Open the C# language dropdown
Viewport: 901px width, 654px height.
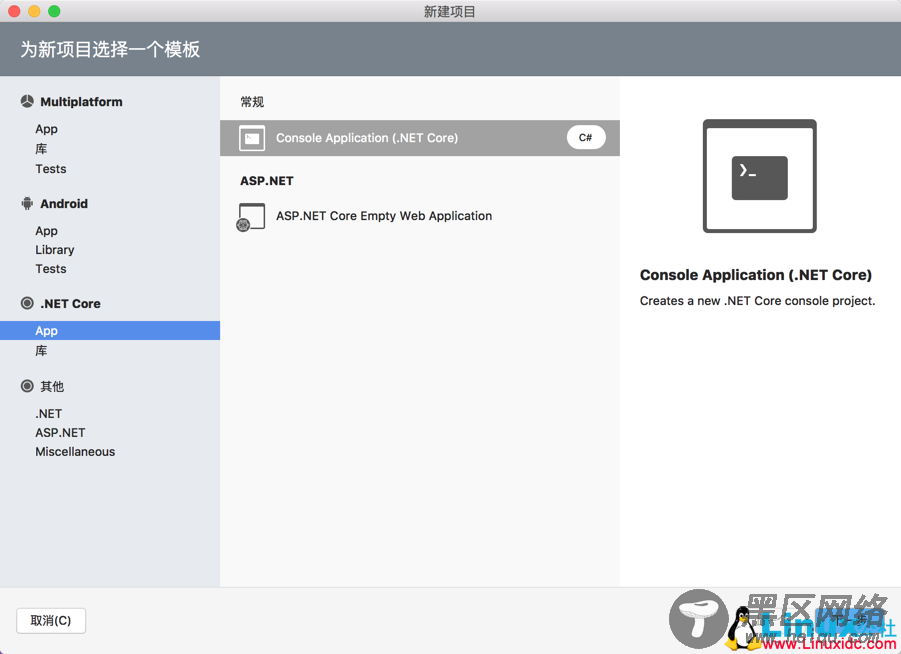pos(586,137)
